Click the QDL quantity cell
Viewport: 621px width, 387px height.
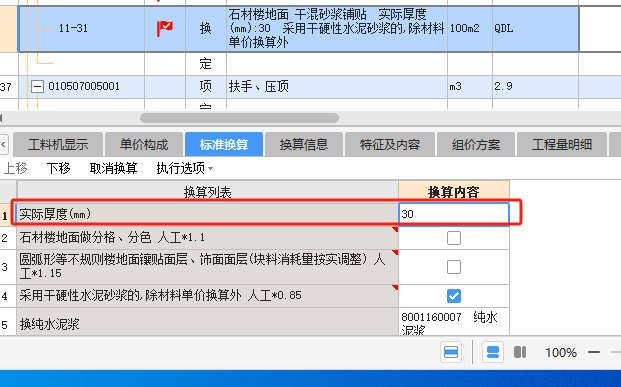[535, 29]
